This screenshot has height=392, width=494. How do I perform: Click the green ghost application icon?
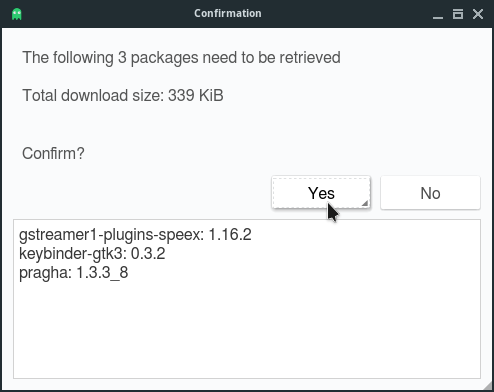click(x=17, y=14)
